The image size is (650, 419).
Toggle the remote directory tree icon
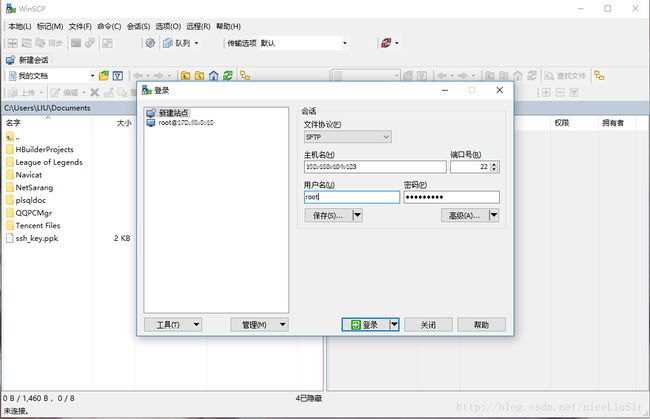point(599,75)
